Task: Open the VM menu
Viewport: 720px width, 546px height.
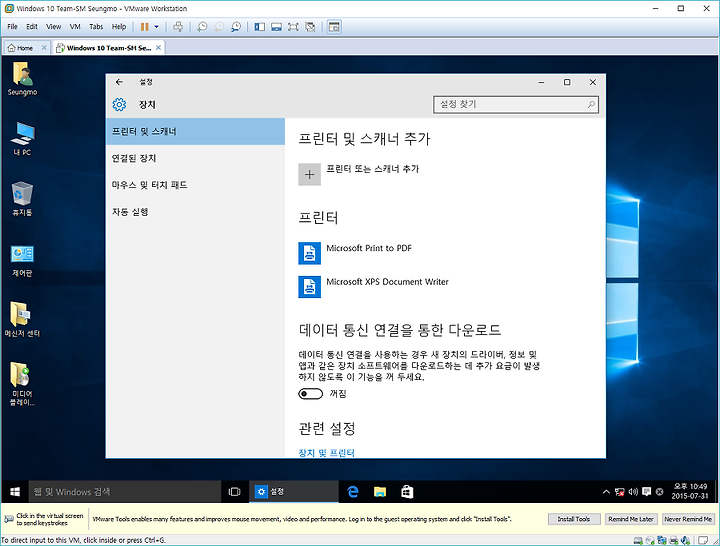Action: (75, 27)
